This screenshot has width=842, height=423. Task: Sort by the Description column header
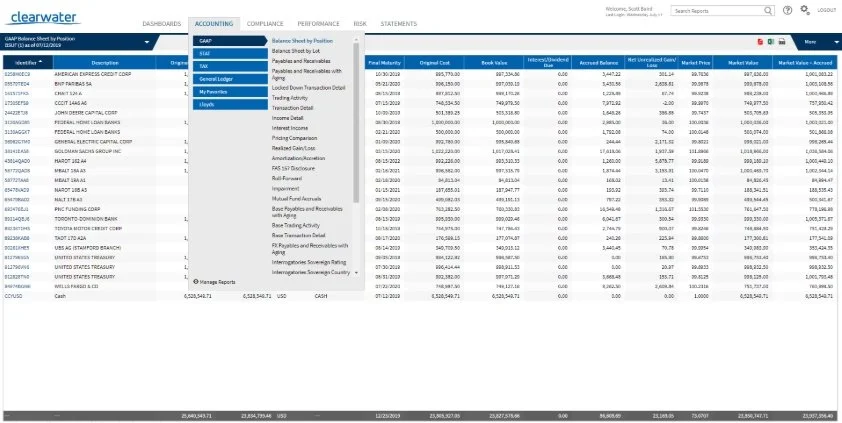pos(105,63)
